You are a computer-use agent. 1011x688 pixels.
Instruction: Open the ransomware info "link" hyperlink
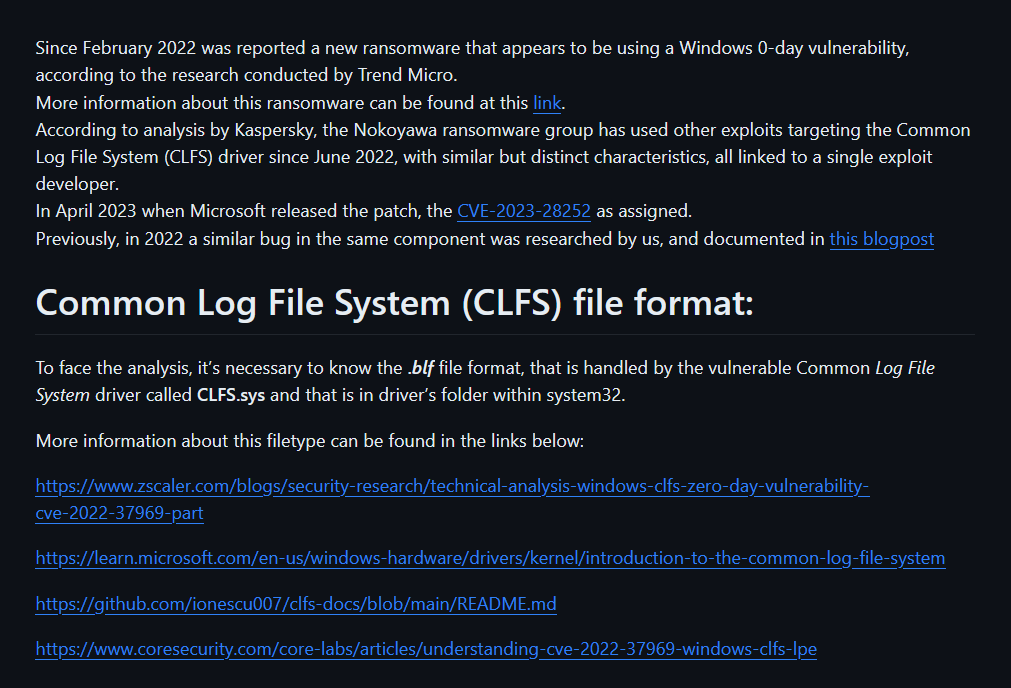click(547, 103)
